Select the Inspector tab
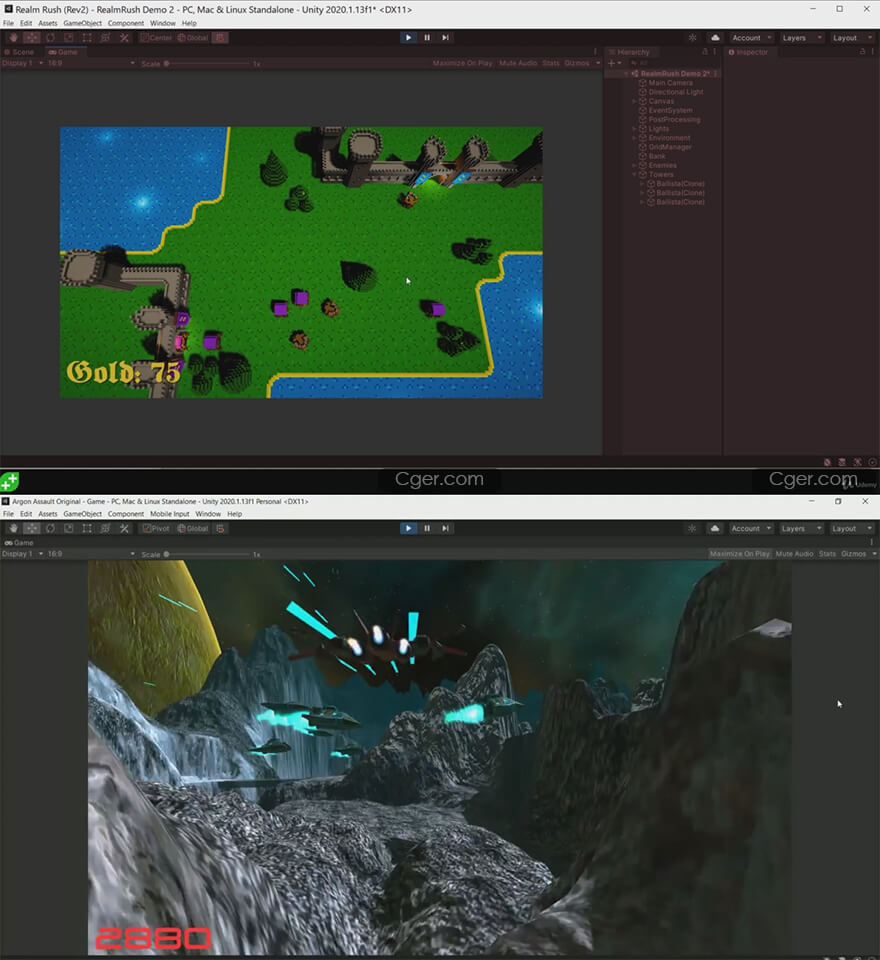This screenshot has height=960, width=880. click(x=748, y=52)
